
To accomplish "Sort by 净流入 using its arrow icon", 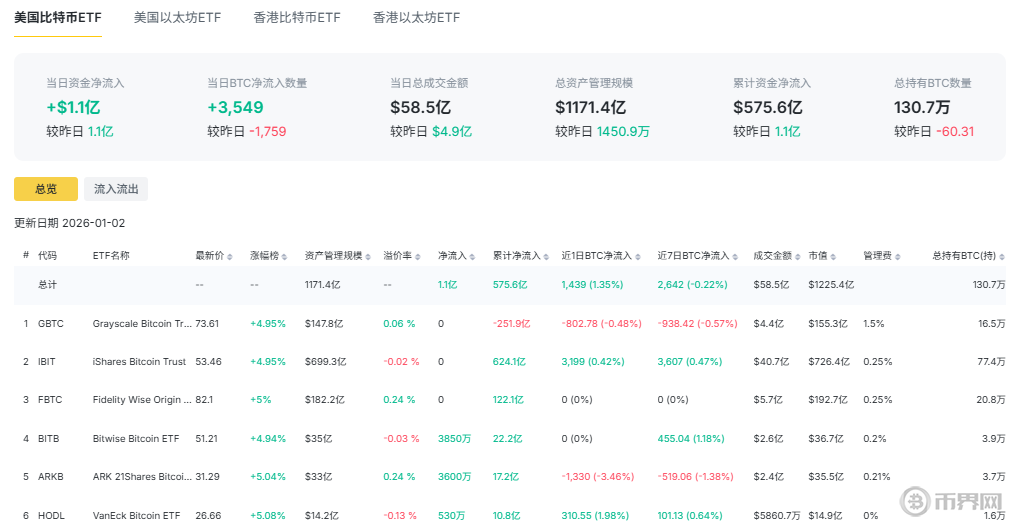I will click(471, 256).
